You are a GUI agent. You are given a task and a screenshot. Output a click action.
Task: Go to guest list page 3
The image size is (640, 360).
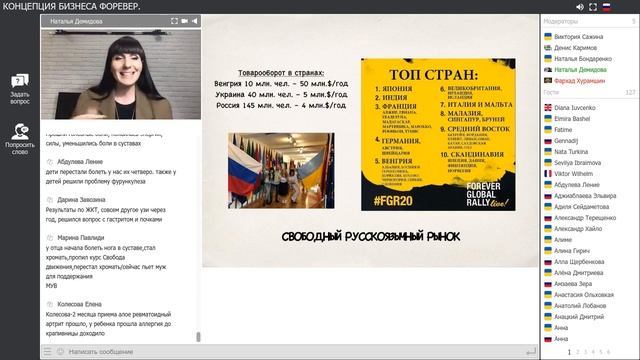[x=585, y=352]
